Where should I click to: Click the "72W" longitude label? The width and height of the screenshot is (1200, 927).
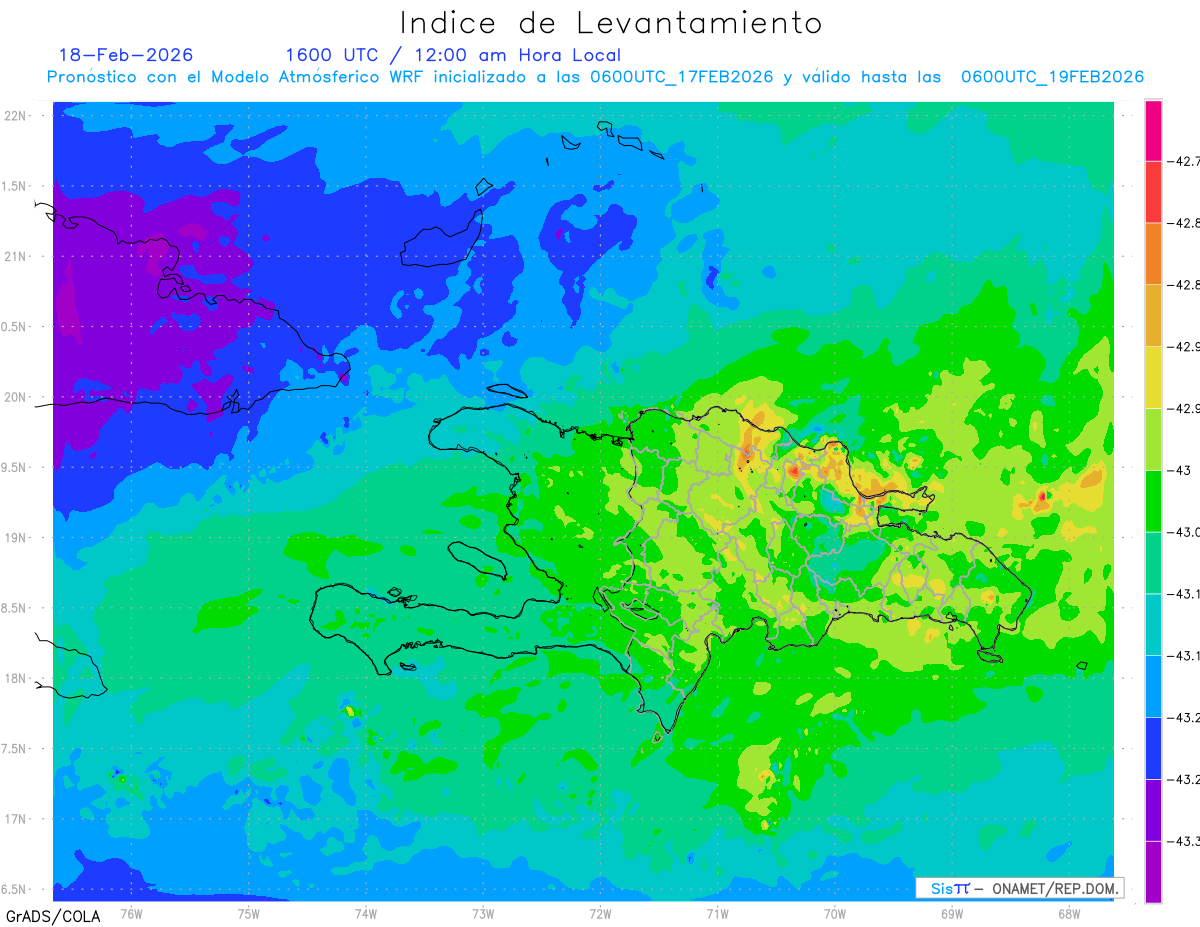[600, 913]
